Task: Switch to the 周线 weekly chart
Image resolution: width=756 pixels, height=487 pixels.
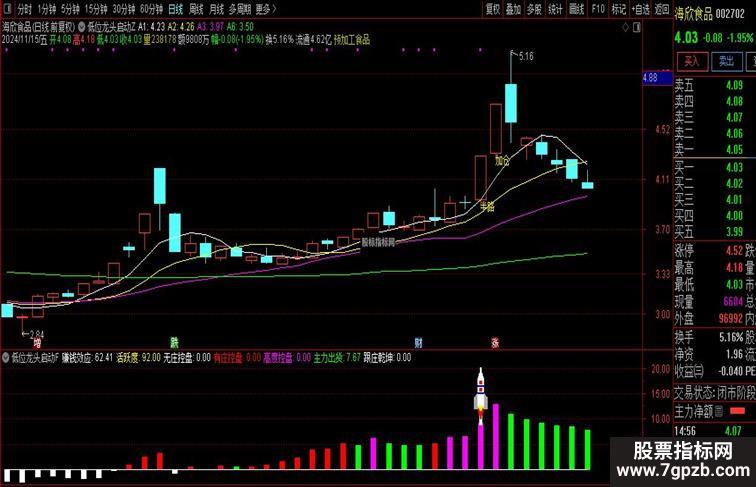Action: click(x=196, y=9)
